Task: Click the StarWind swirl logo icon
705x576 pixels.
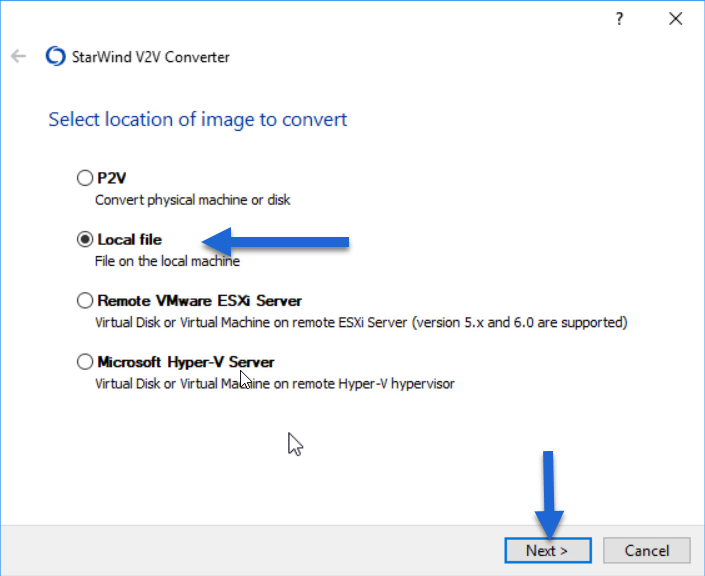Action: pos(56,56)
